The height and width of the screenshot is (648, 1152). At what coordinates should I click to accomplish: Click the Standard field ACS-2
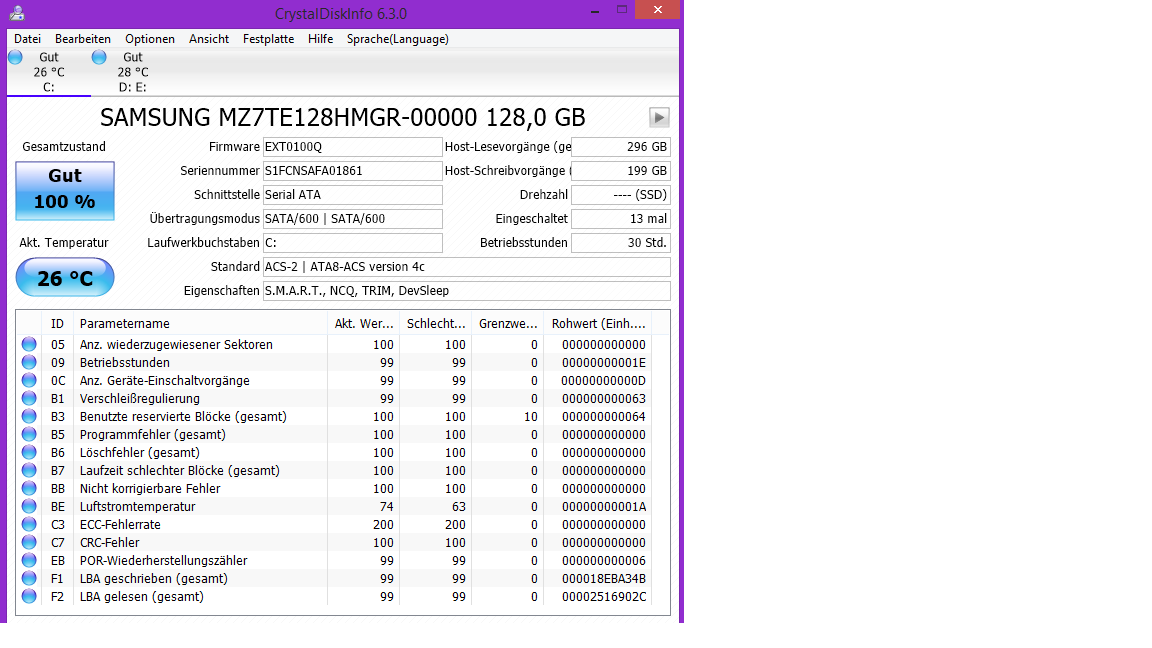point(467,267)
